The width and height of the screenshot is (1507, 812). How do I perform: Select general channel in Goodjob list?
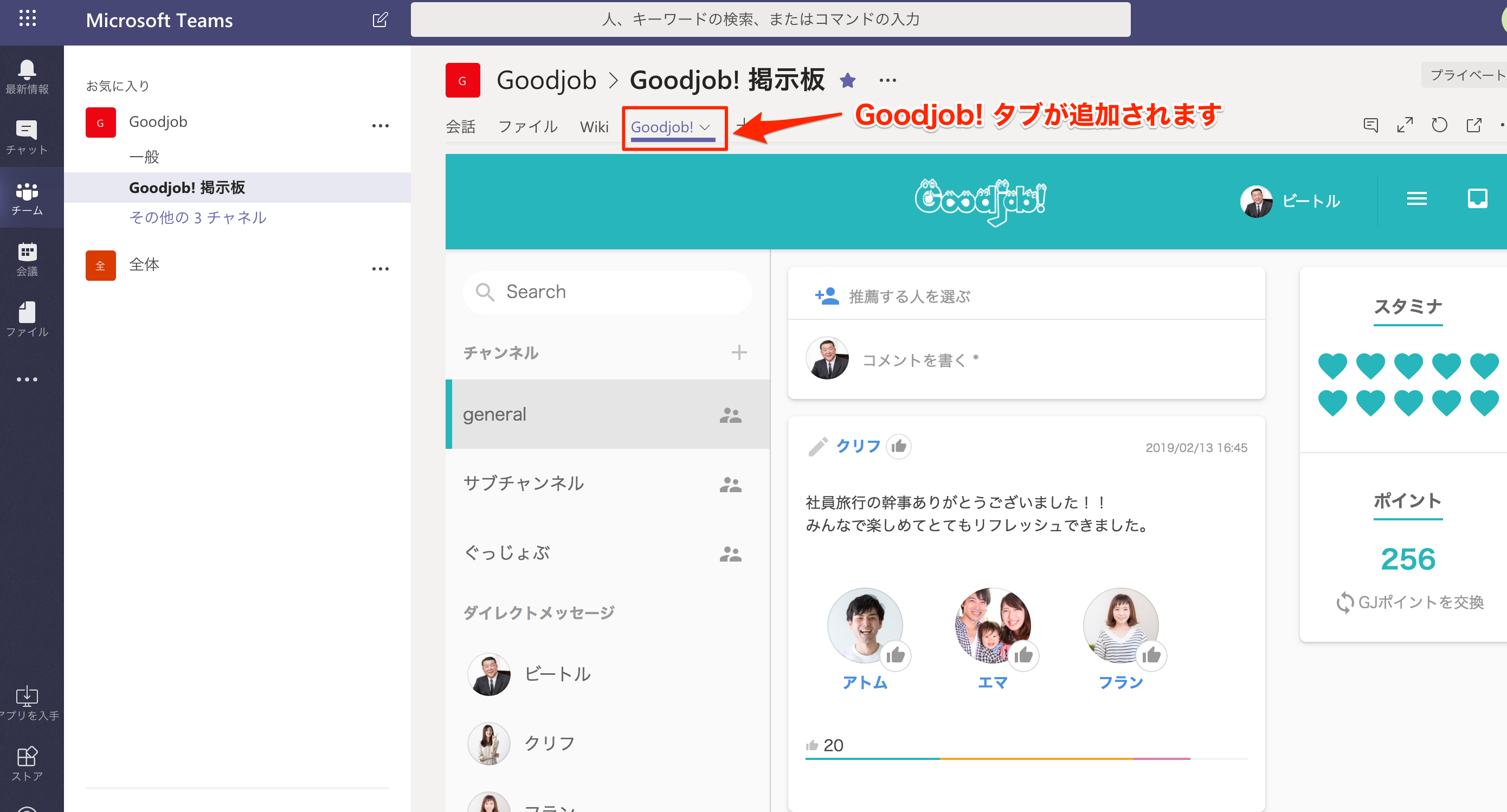point(607,414)
